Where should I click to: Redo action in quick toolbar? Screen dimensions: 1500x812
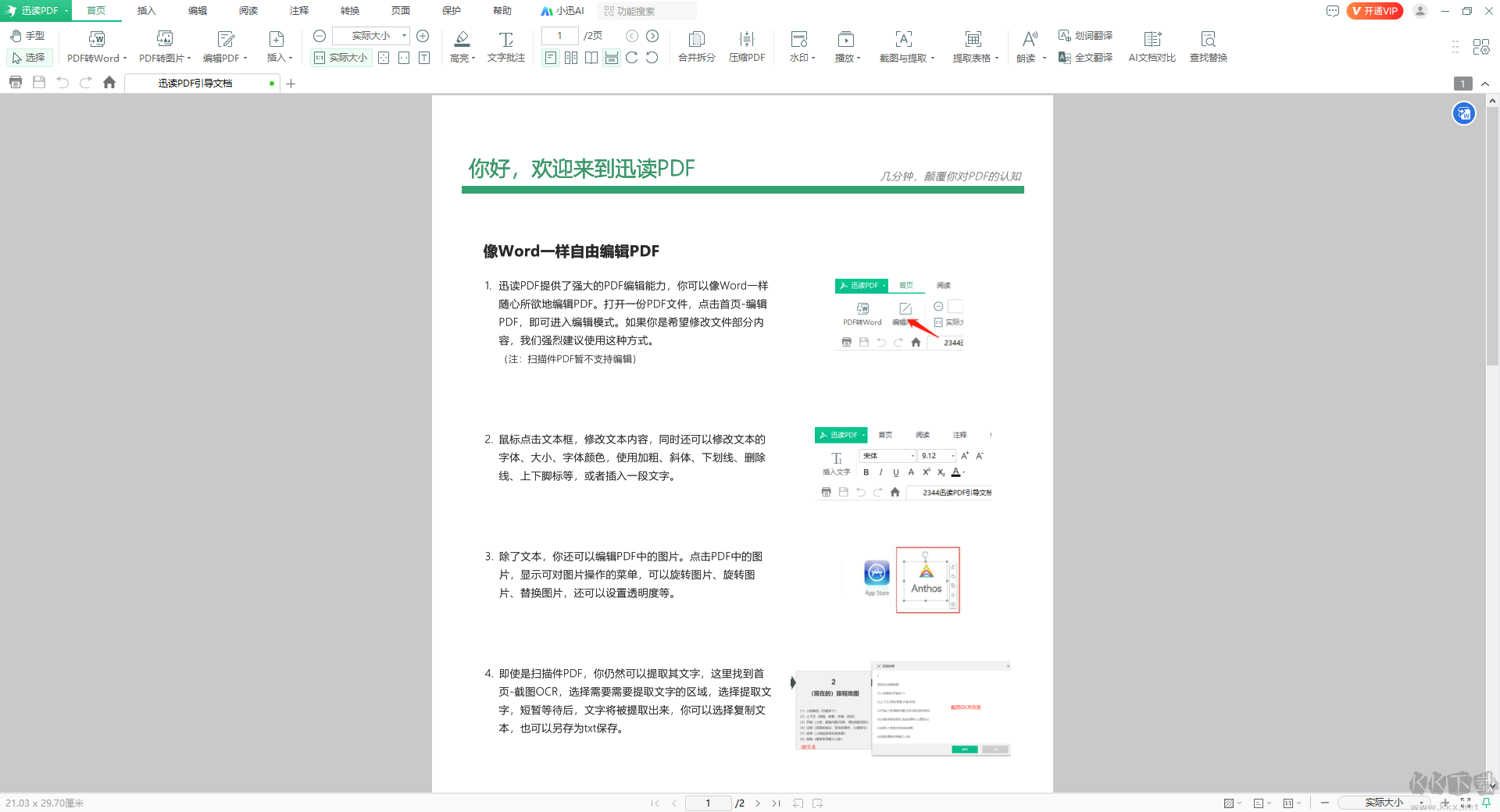tap(86, 82)
